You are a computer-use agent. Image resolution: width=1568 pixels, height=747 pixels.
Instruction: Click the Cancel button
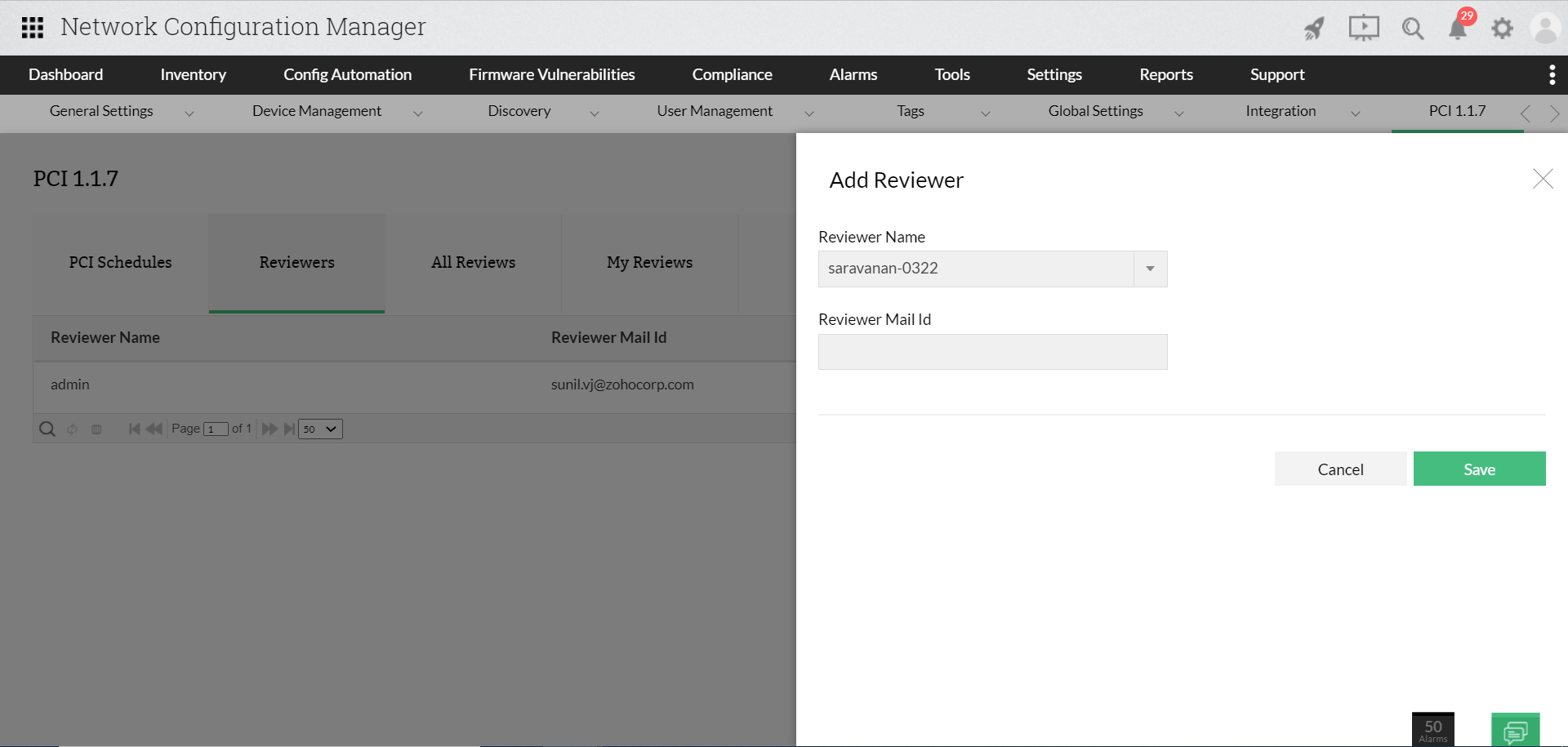(1340, 469)
